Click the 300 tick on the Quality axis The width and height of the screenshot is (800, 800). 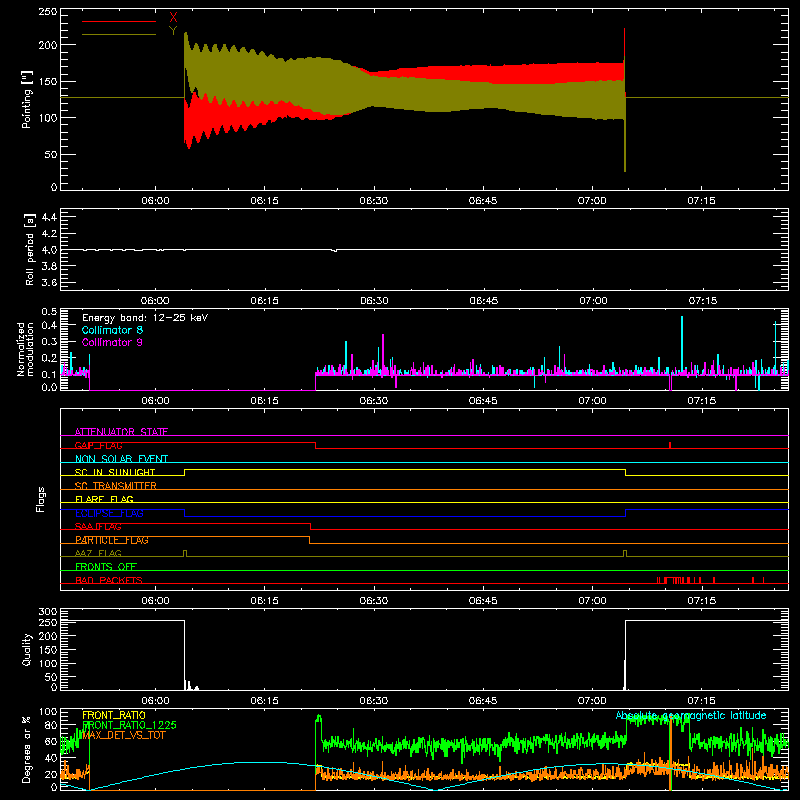pyautogui.click(x=47, y=612)
